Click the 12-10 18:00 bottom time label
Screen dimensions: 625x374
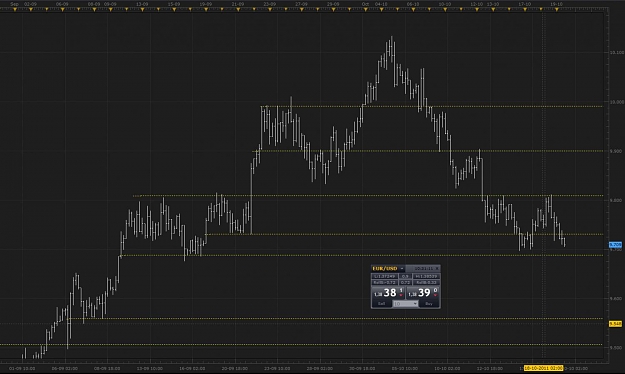(x=489, y=368)
